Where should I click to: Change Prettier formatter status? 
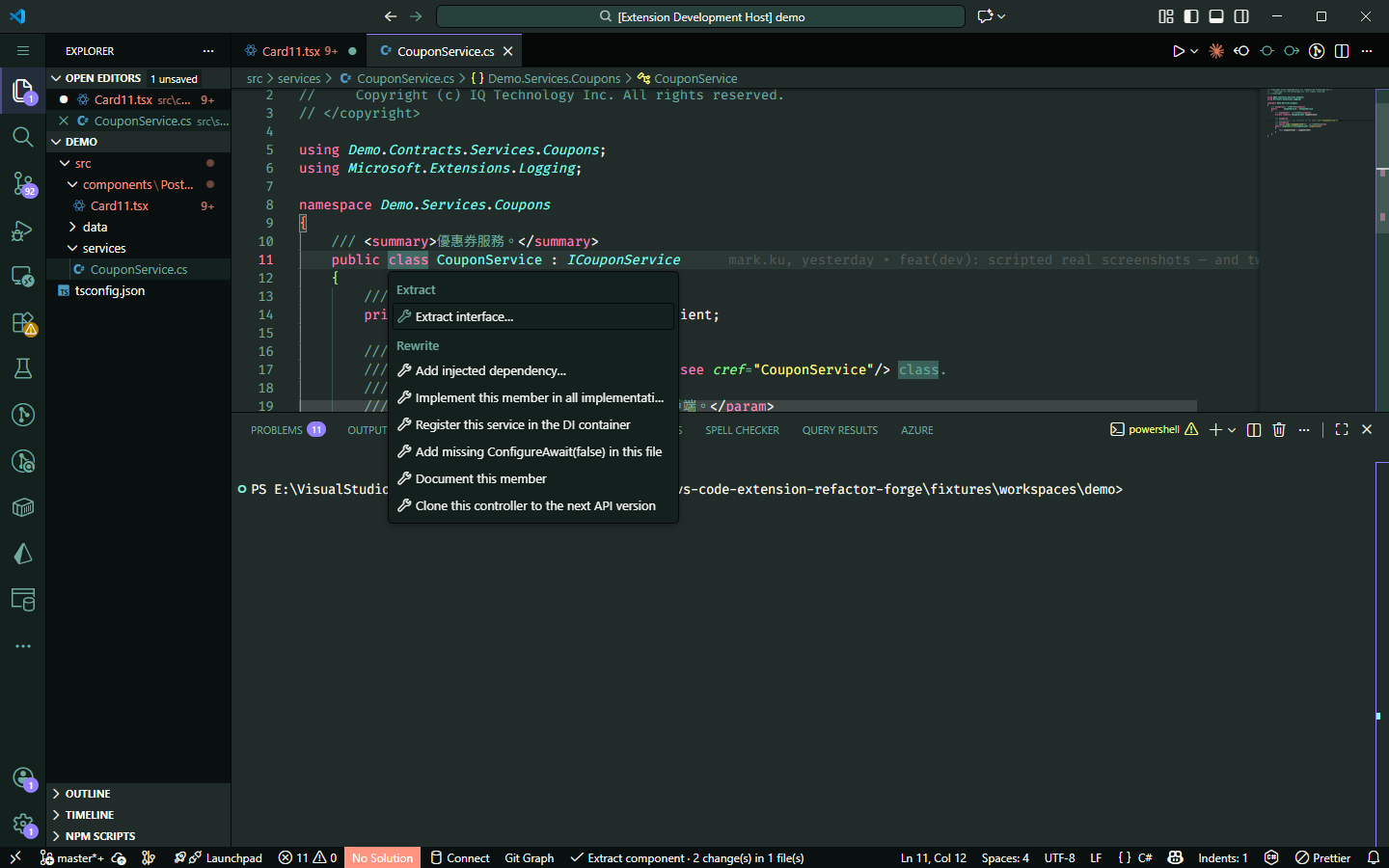point(1322,857)
